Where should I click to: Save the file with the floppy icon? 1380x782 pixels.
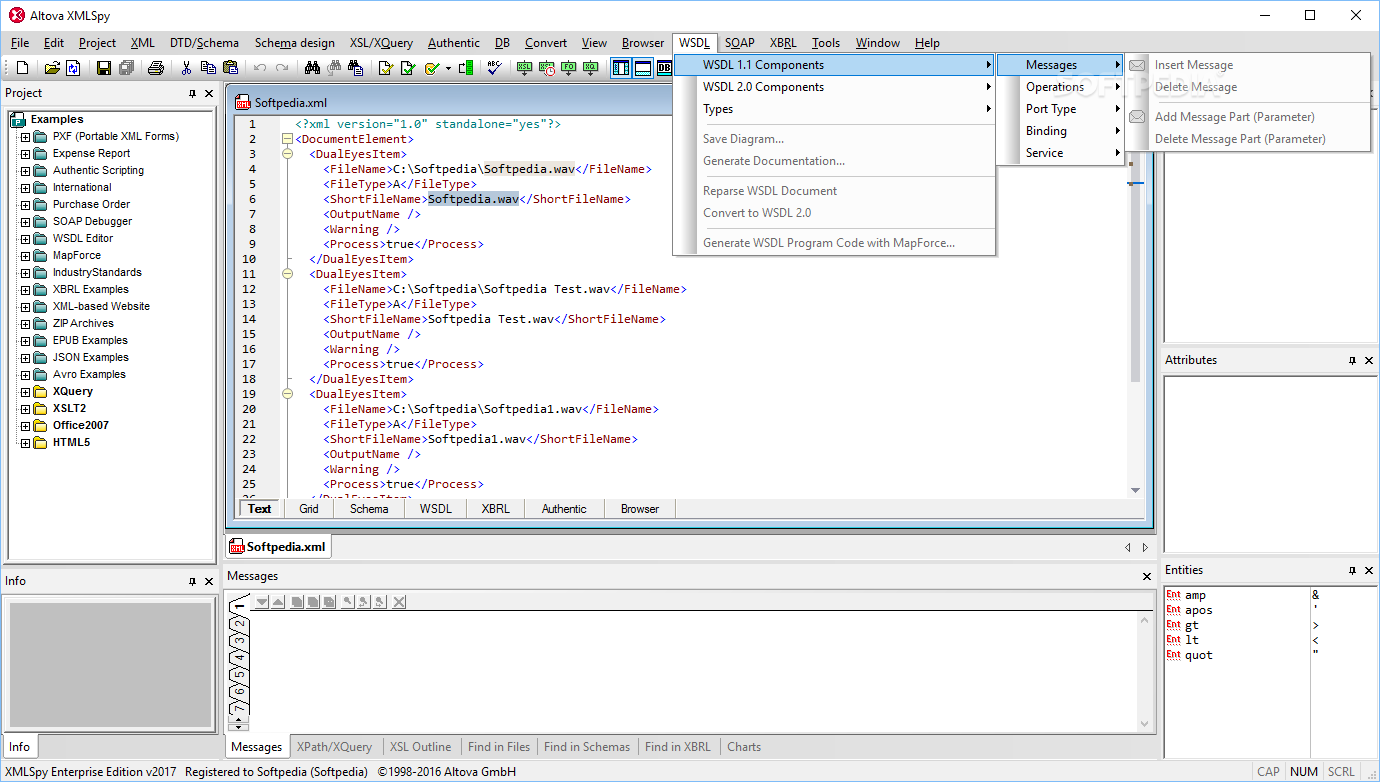point(104,68)
